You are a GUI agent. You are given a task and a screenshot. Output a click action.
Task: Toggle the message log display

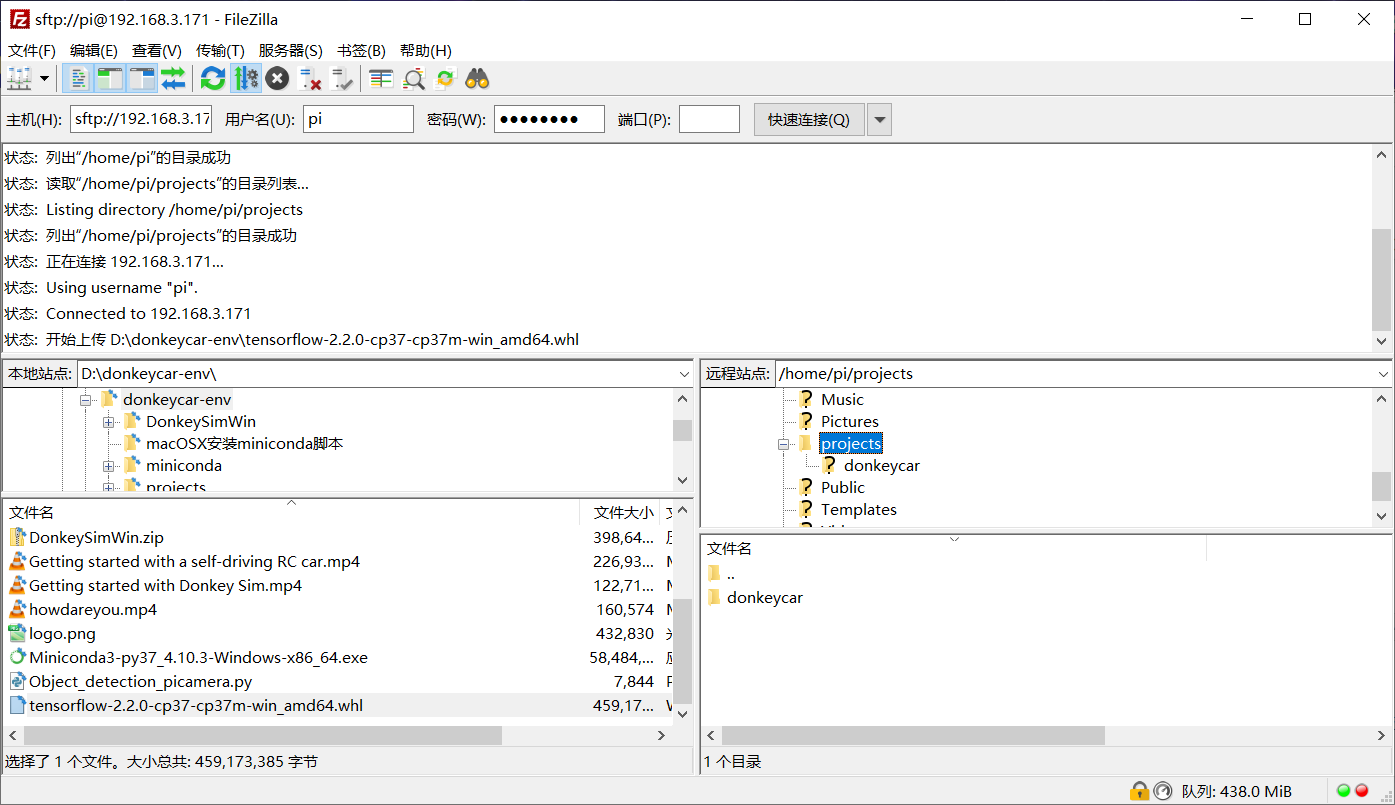tap(78, 78)
